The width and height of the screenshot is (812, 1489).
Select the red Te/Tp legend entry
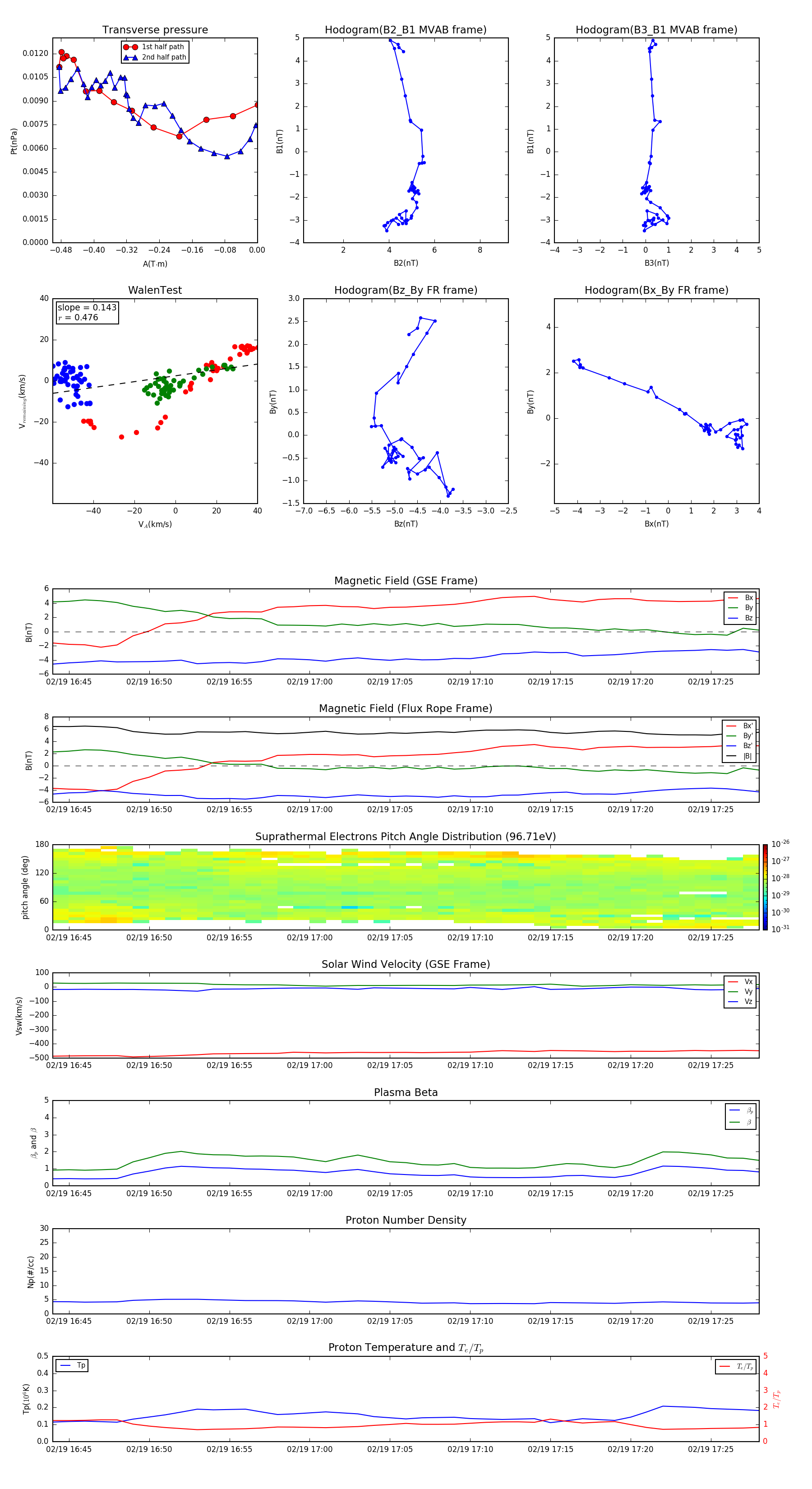click(736, 1366)
